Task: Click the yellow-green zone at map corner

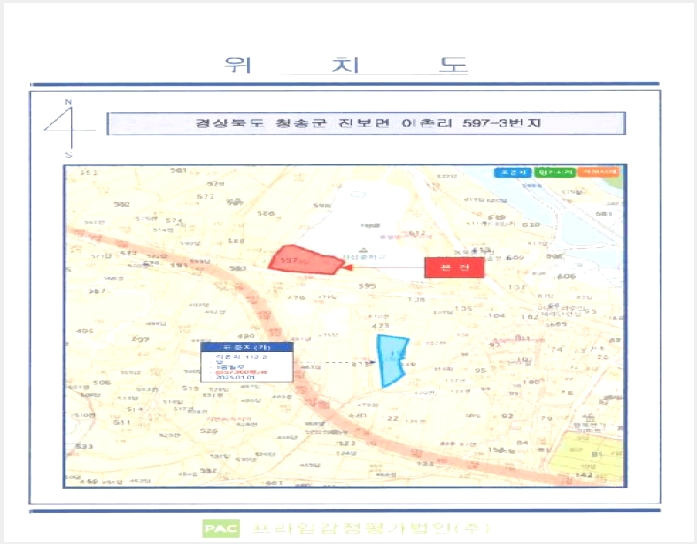Action: [x=586, y=455]
